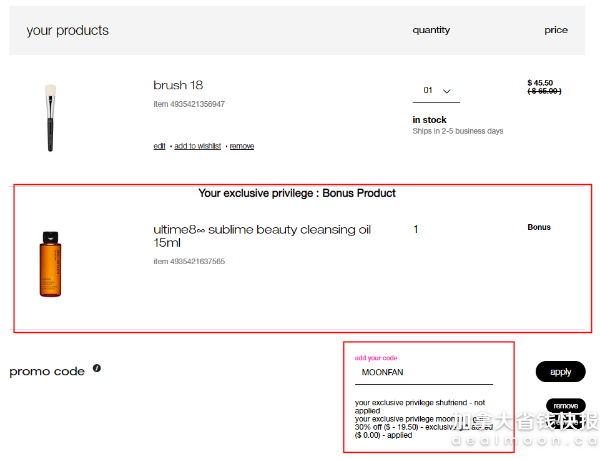Remove brush 18 from the cart
This screenshot has width=600, height=459.
[242, 146]
